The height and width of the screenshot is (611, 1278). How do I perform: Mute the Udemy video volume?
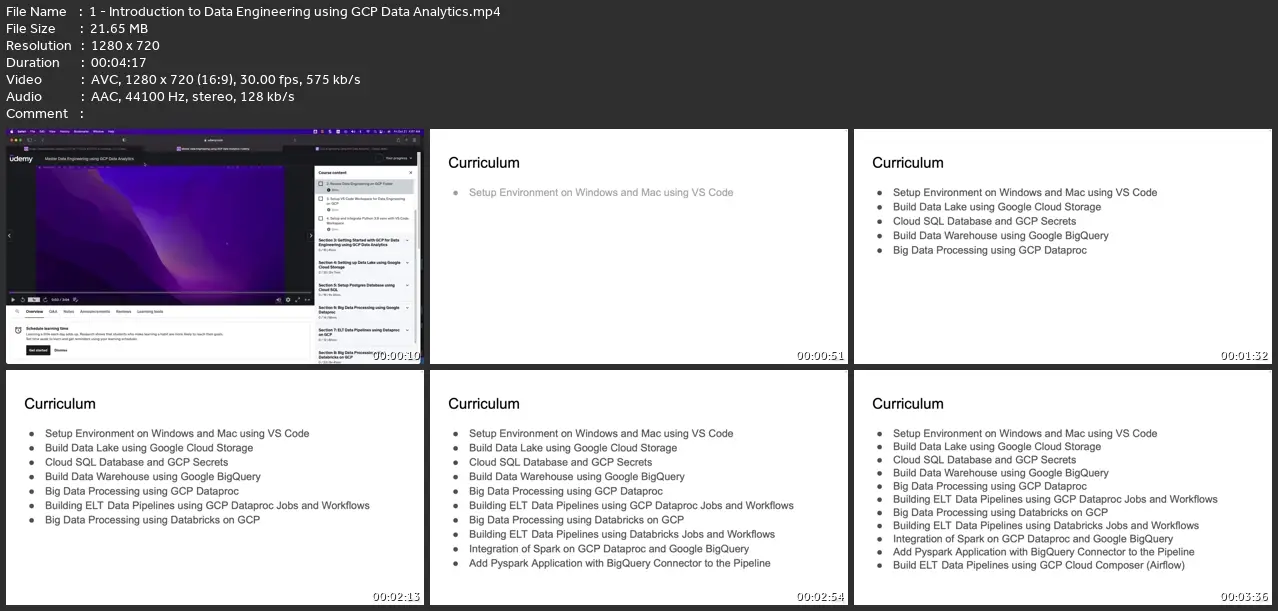pyautogui.click(x=279, y=300)
